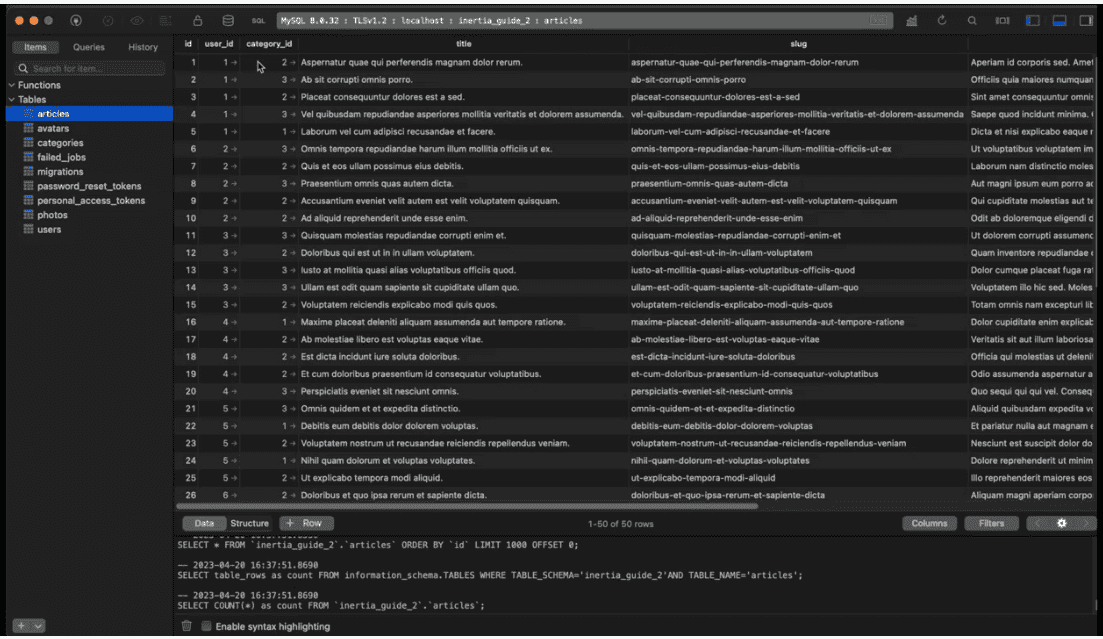This screenshot has width=1103, height=639.
Task: Clear the log with the trash icon
Action: pos(186,624)
